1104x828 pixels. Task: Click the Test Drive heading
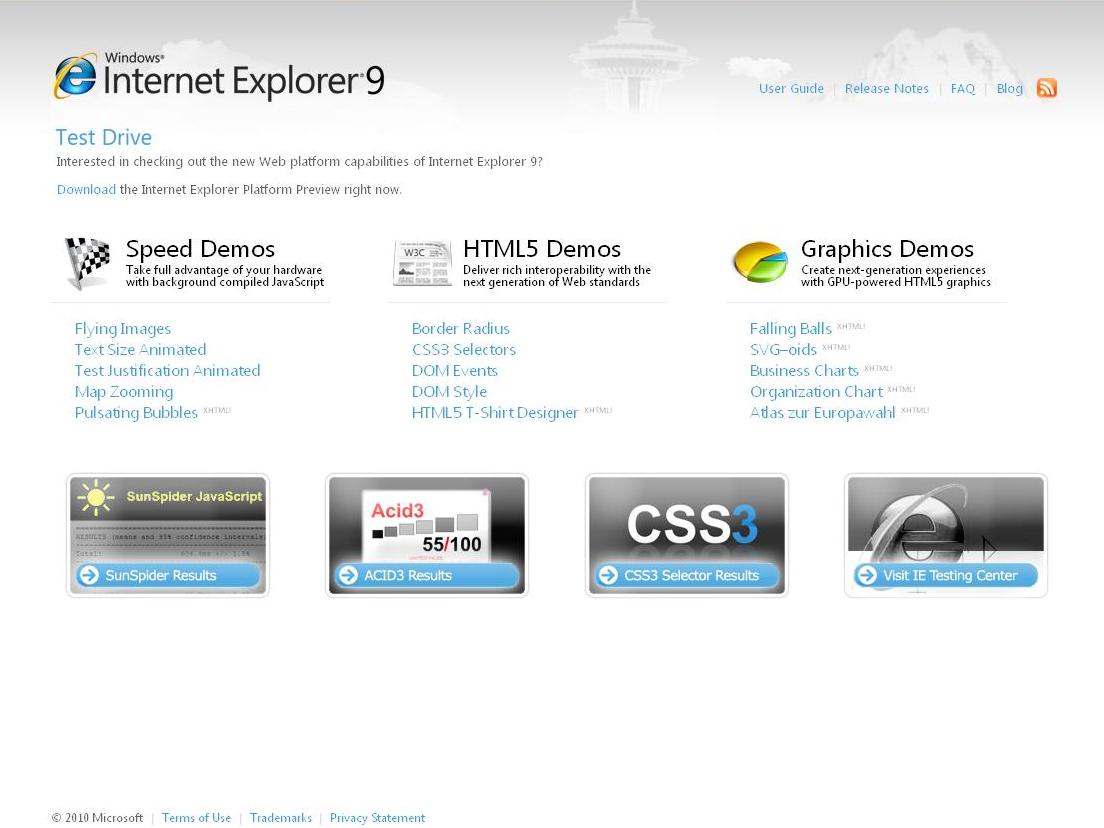tap(104, 137)
